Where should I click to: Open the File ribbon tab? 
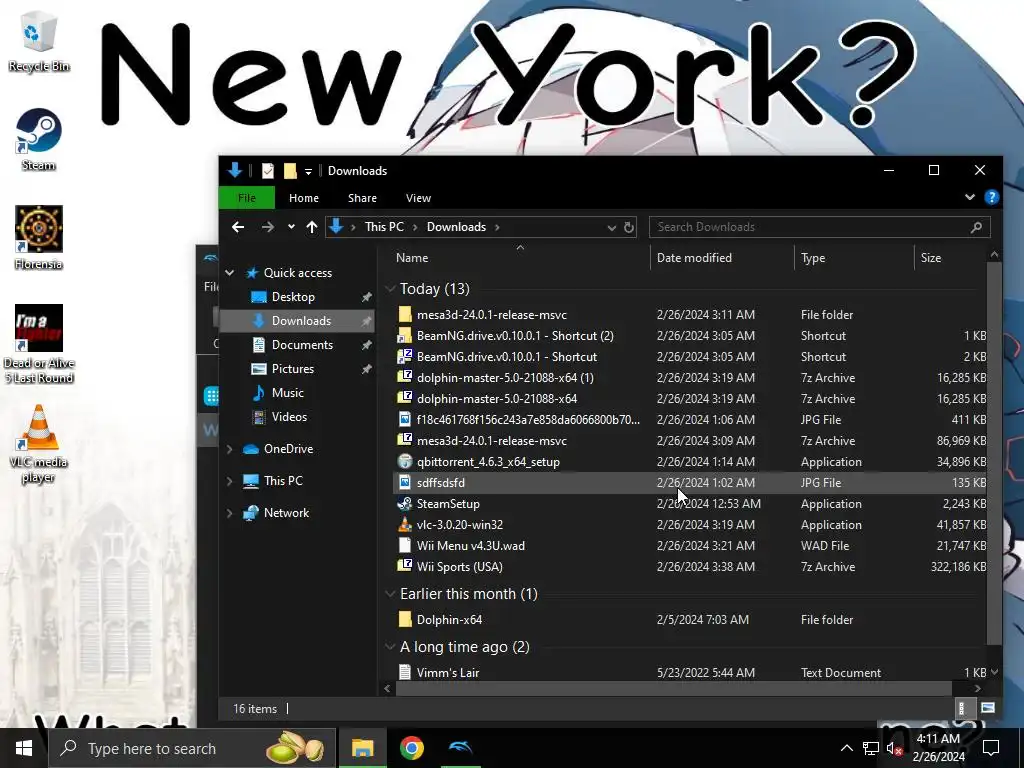247,198
